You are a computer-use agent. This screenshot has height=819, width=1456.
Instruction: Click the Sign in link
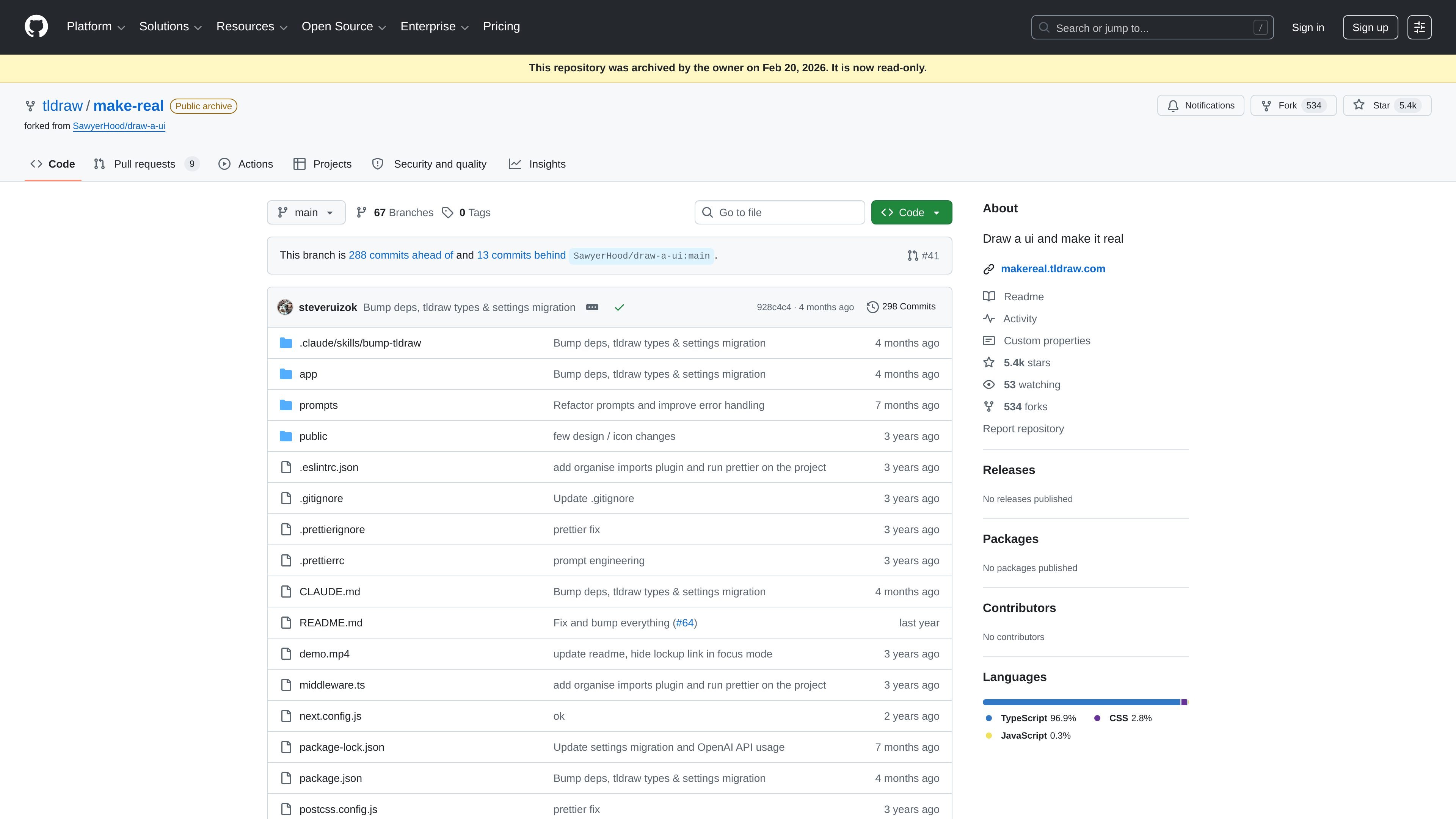pyautogui.click(x=1308, y=28)
